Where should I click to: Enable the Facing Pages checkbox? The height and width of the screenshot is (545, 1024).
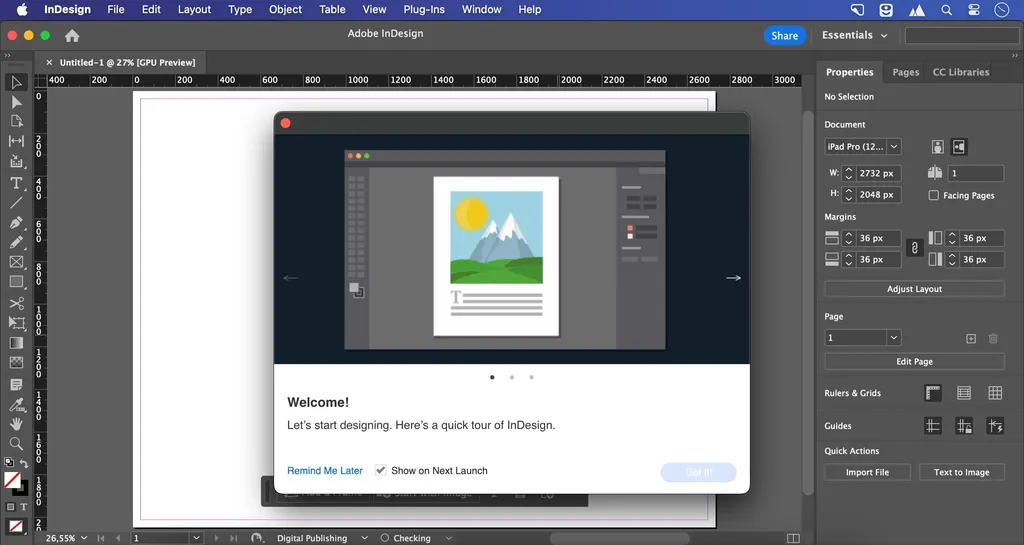(934, 195)
